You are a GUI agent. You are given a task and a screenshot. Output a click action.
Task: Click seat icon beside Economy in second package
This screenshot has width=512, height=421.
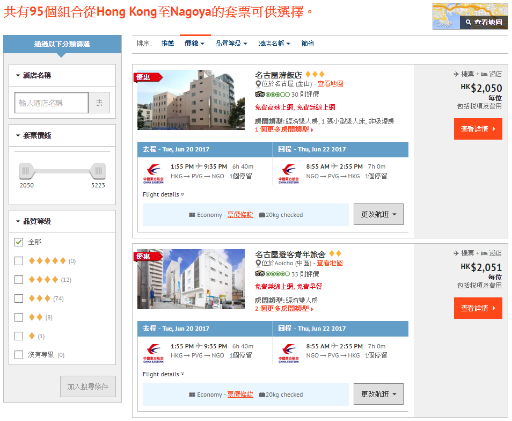192,395
